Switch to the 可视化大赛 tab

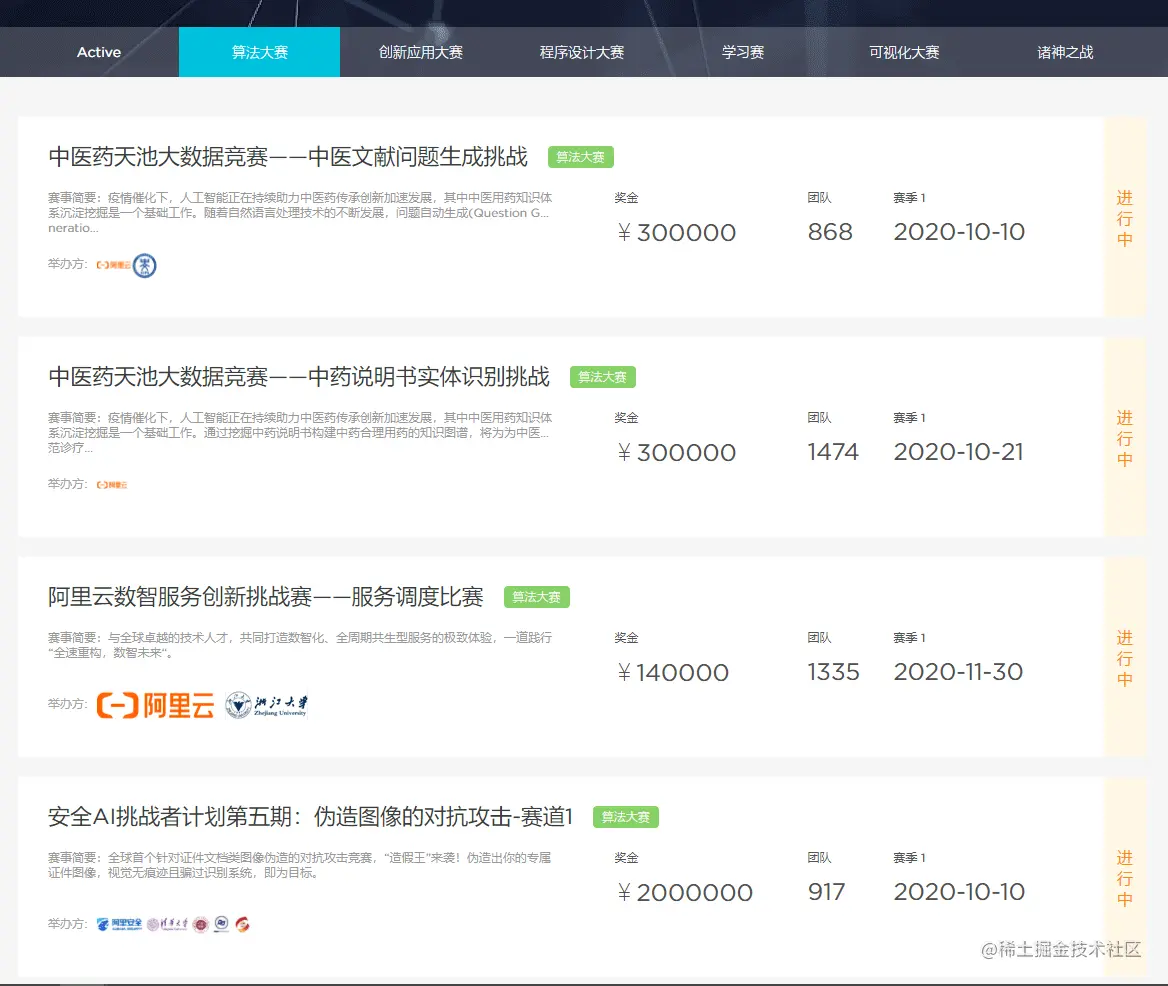[x=904, y=52]
